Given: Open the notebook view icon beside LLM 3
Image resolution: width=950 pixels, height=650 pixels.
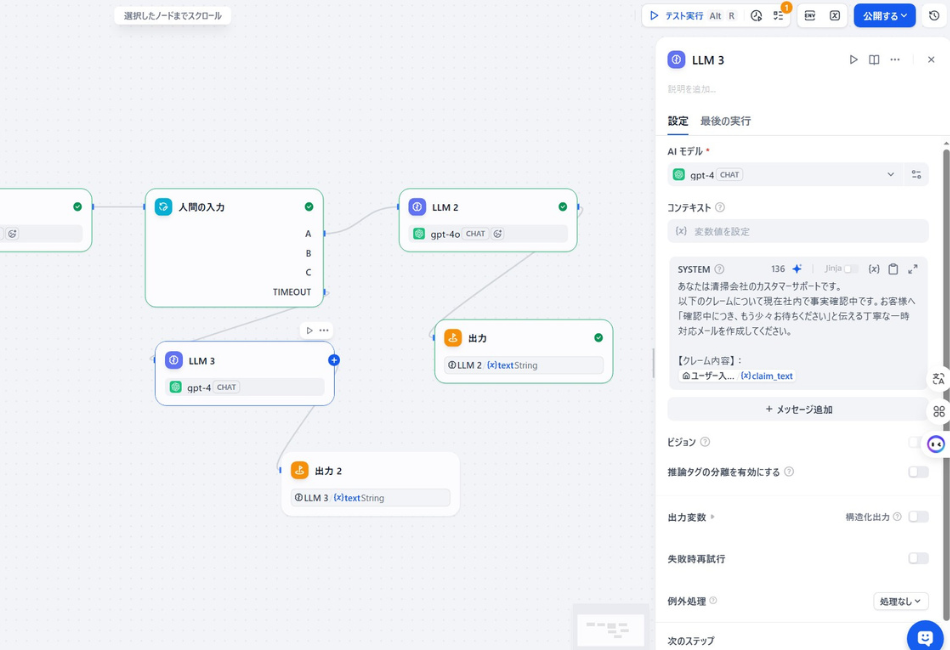Looking at the screenshot, I should pyautogui.click(x=874, y=59).
